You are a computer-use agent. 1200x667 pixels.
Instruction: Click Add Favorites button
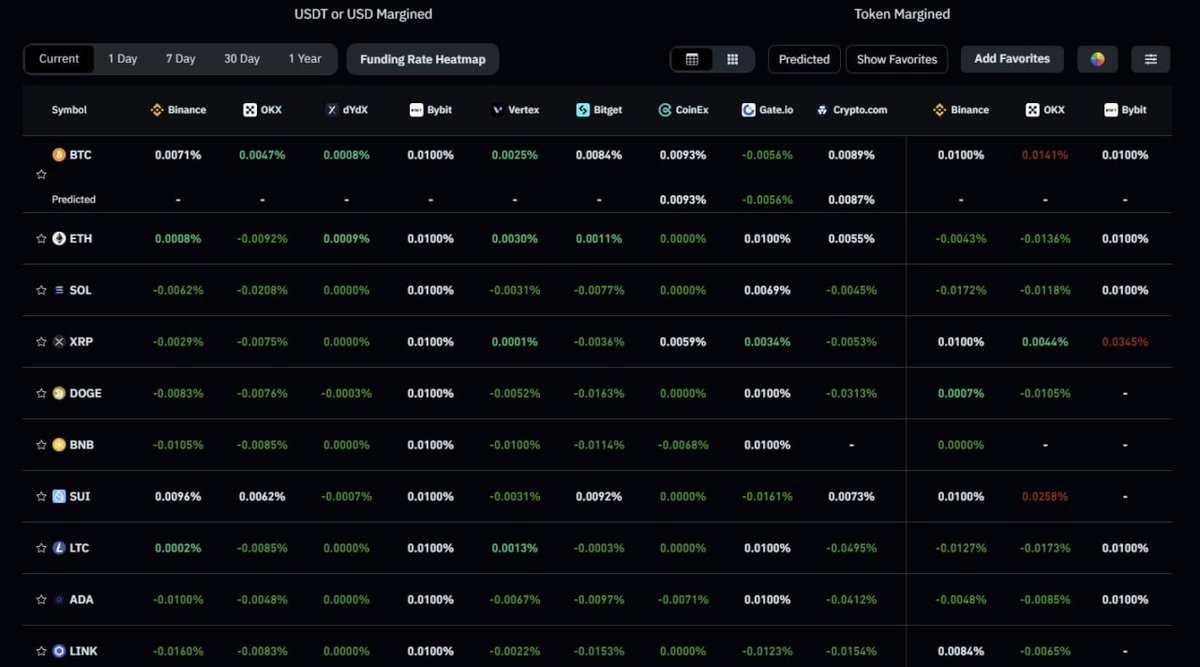point(1012,59)
